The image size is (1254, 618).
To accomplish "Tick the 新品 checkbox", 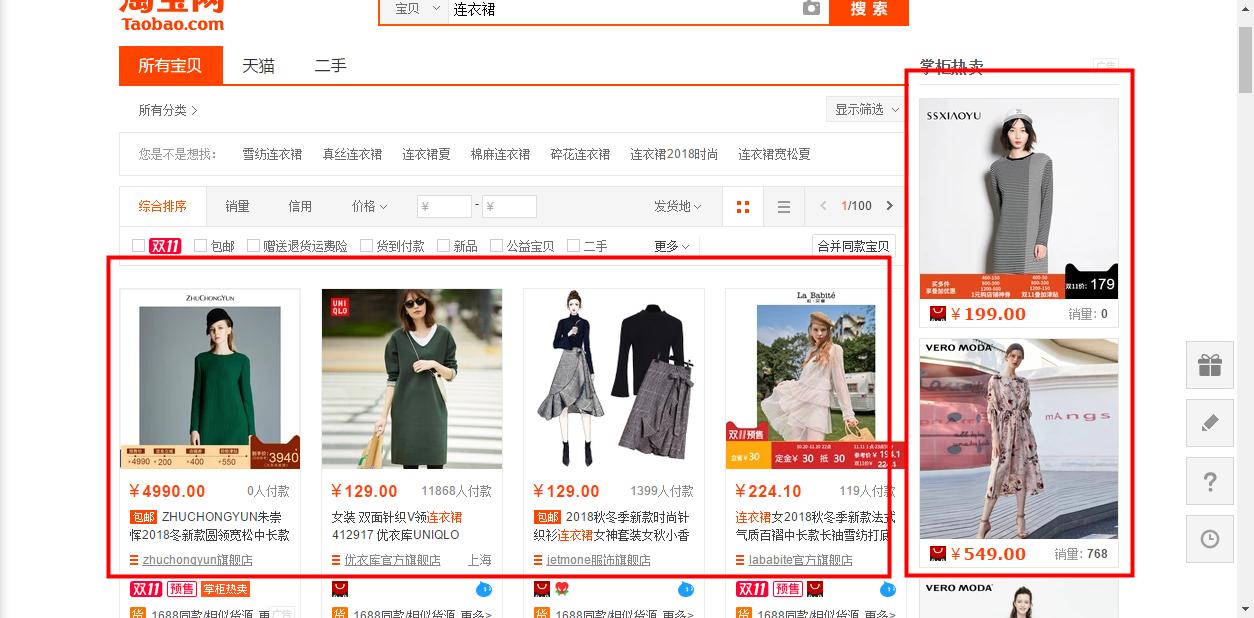I will click(443, 245).
